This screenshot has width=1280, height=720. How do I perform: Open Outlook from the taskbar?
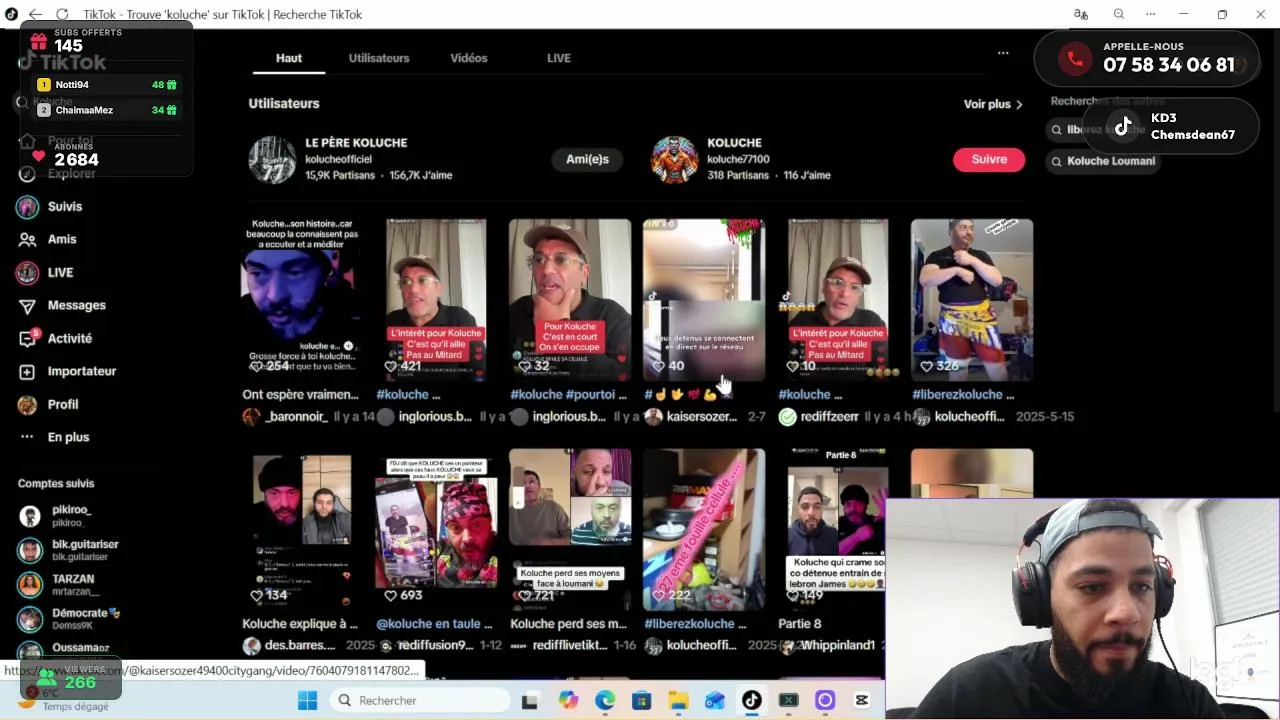coord(714,700)
